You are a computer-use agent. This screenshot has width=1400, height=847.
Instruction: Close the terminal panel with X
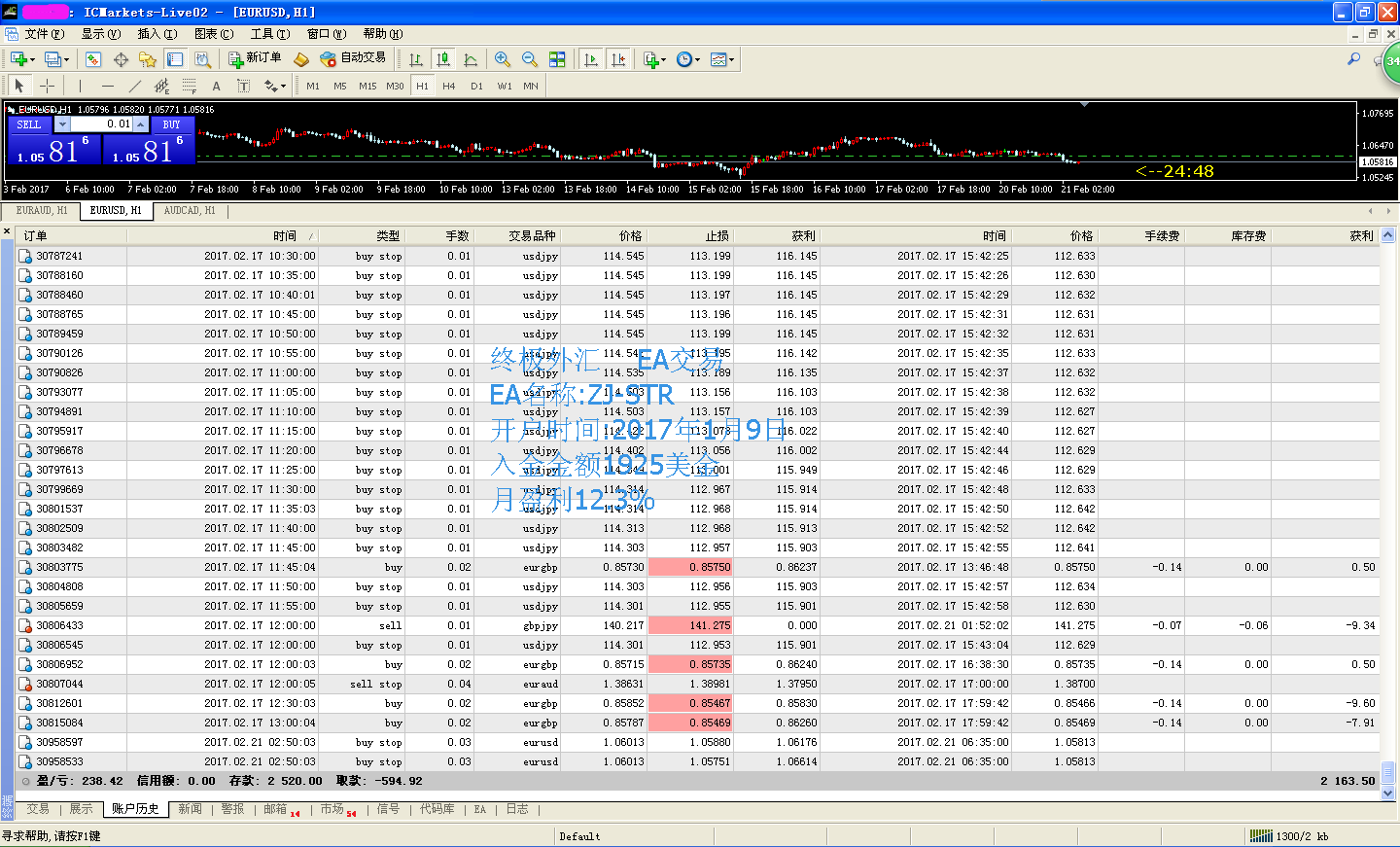pos(7,232)
